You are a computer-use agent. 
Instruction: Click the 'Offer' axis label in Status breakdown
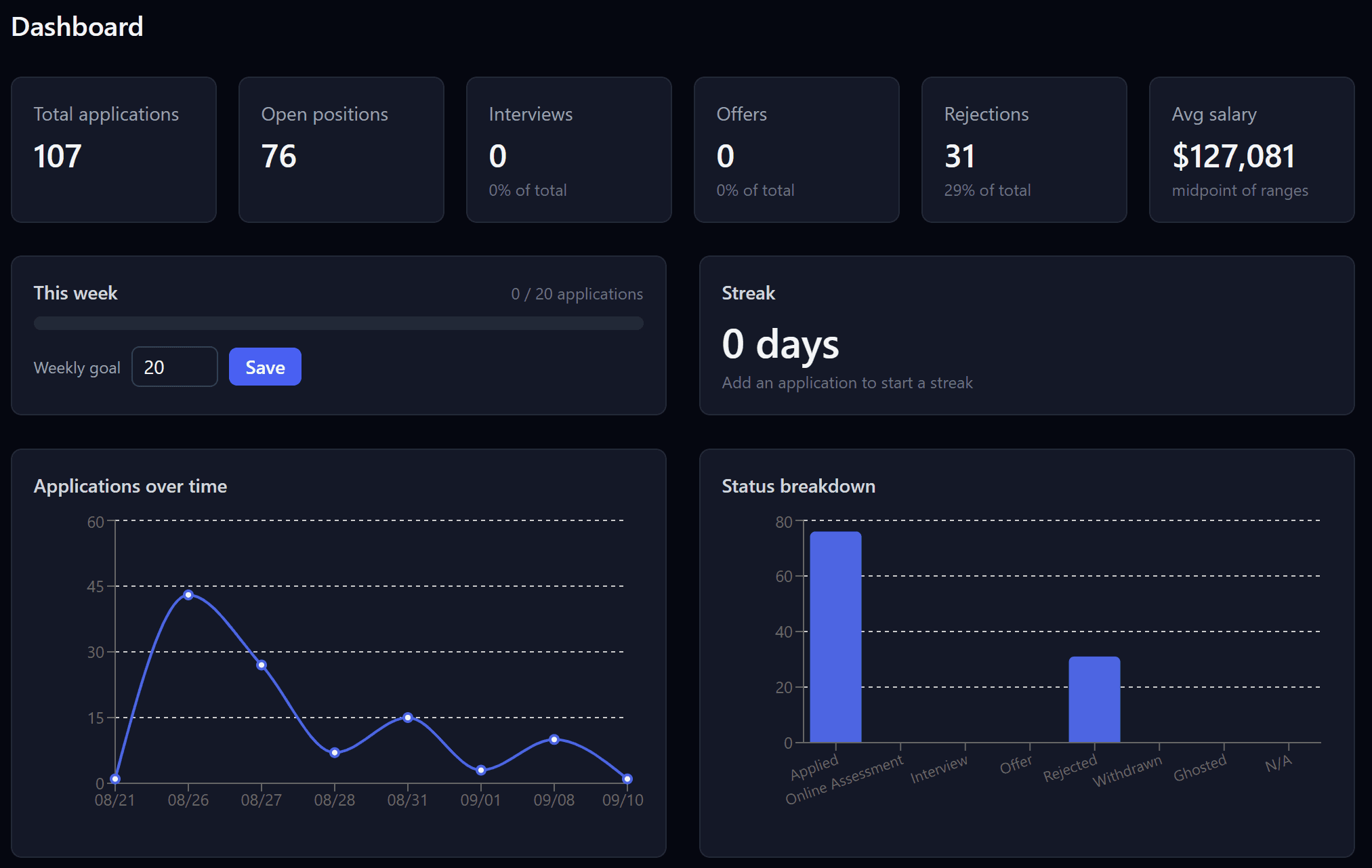[1016, 764]
